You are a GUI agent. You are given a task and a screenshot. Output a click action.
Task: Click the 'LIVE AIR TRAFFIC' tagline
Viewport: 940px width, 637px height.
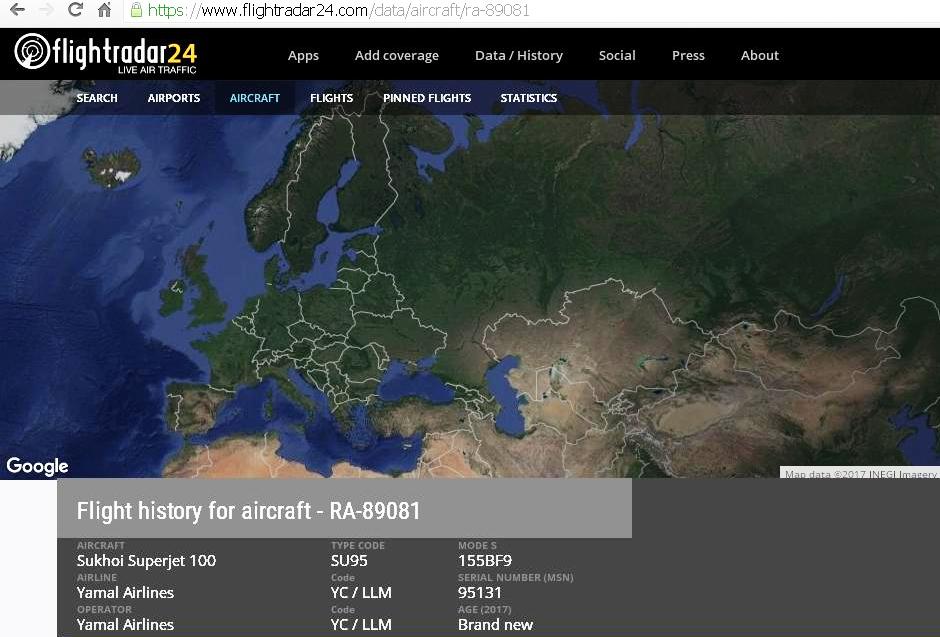coord(157,70)
